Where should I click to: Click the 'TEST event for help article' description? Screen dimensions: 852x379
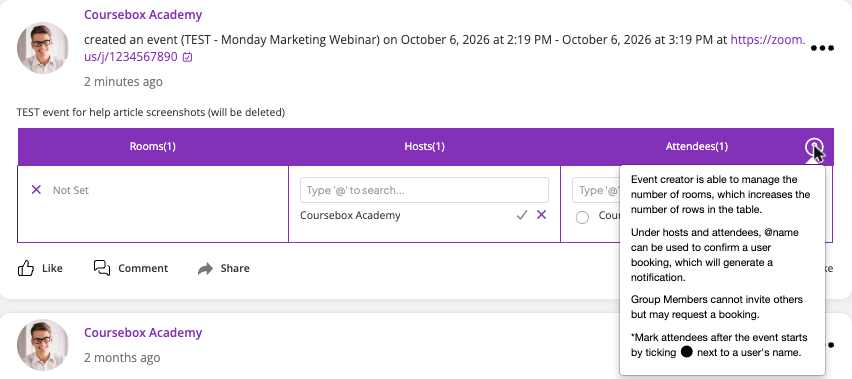[x=151, y=113]
